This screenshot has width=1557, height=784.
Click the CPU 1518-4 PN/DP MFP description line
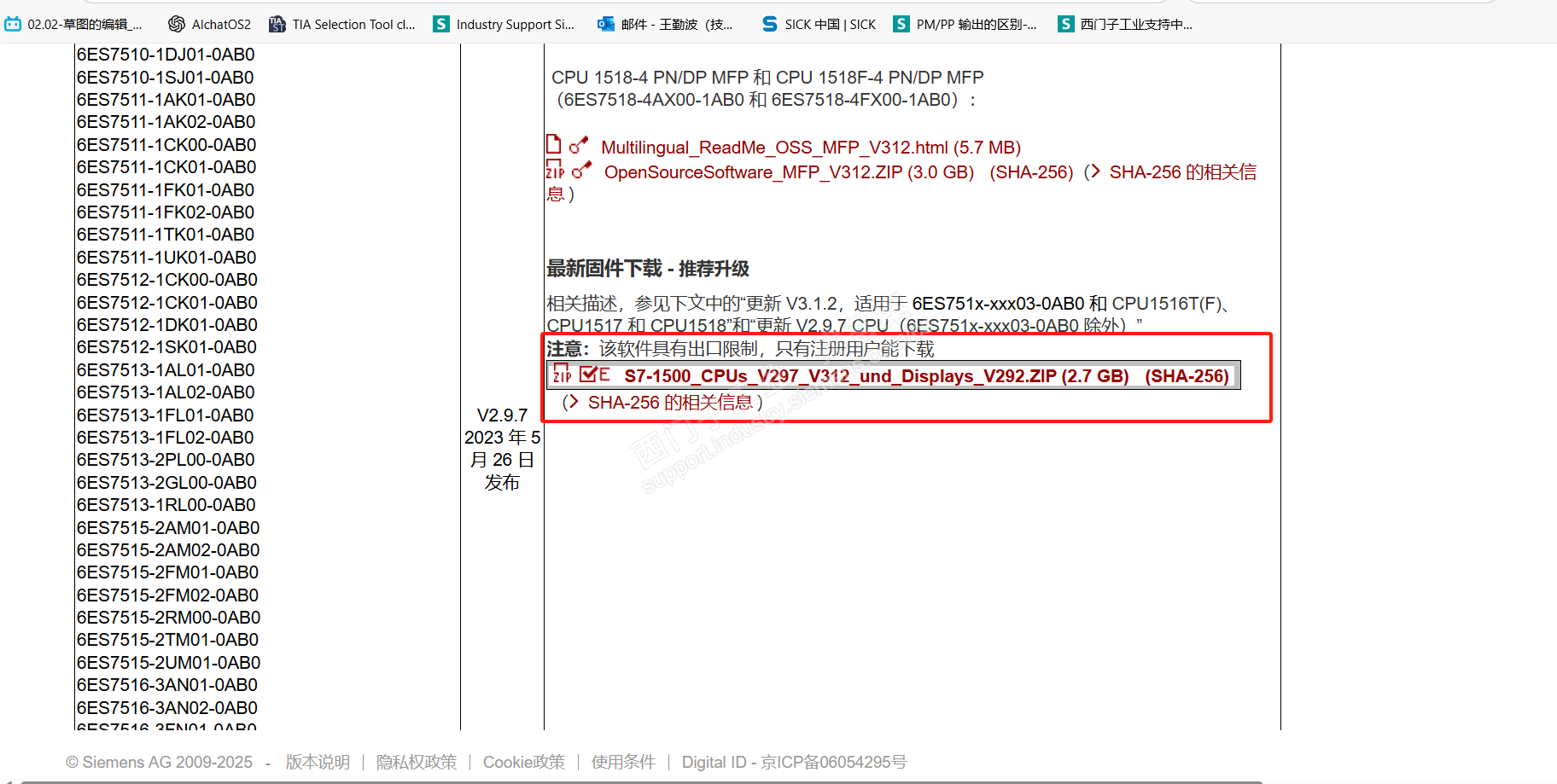[x=767, y=78]
